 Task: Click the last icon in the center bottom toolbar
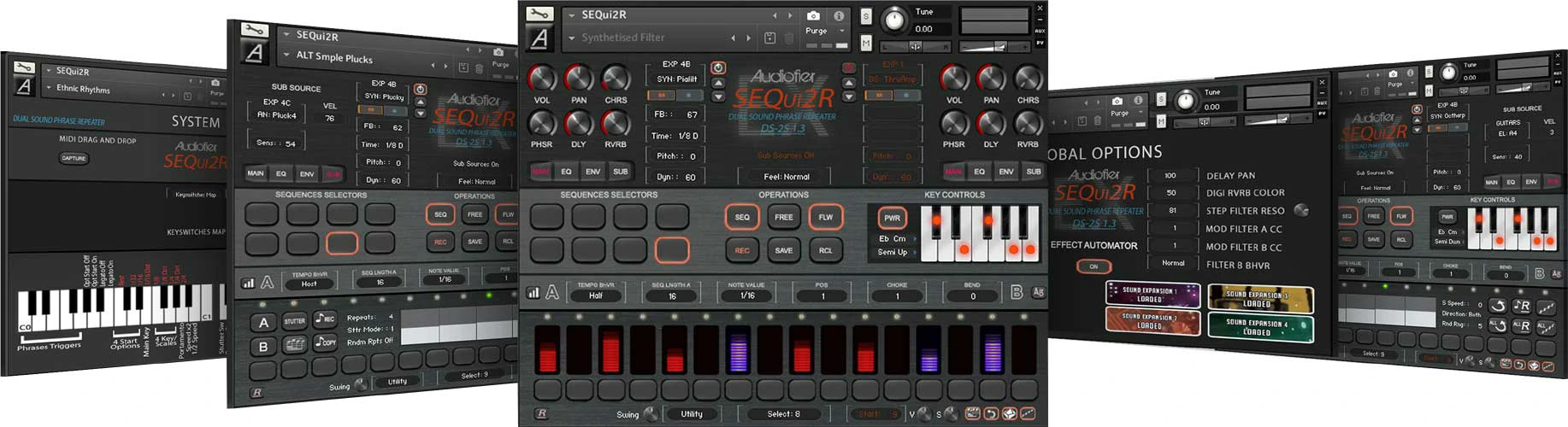click(1028, 413)
